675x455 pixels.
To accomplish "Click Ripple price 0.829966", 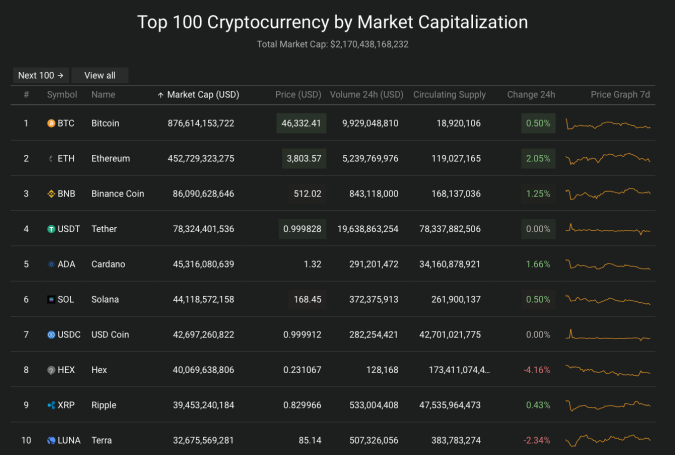I will [302, 405].
